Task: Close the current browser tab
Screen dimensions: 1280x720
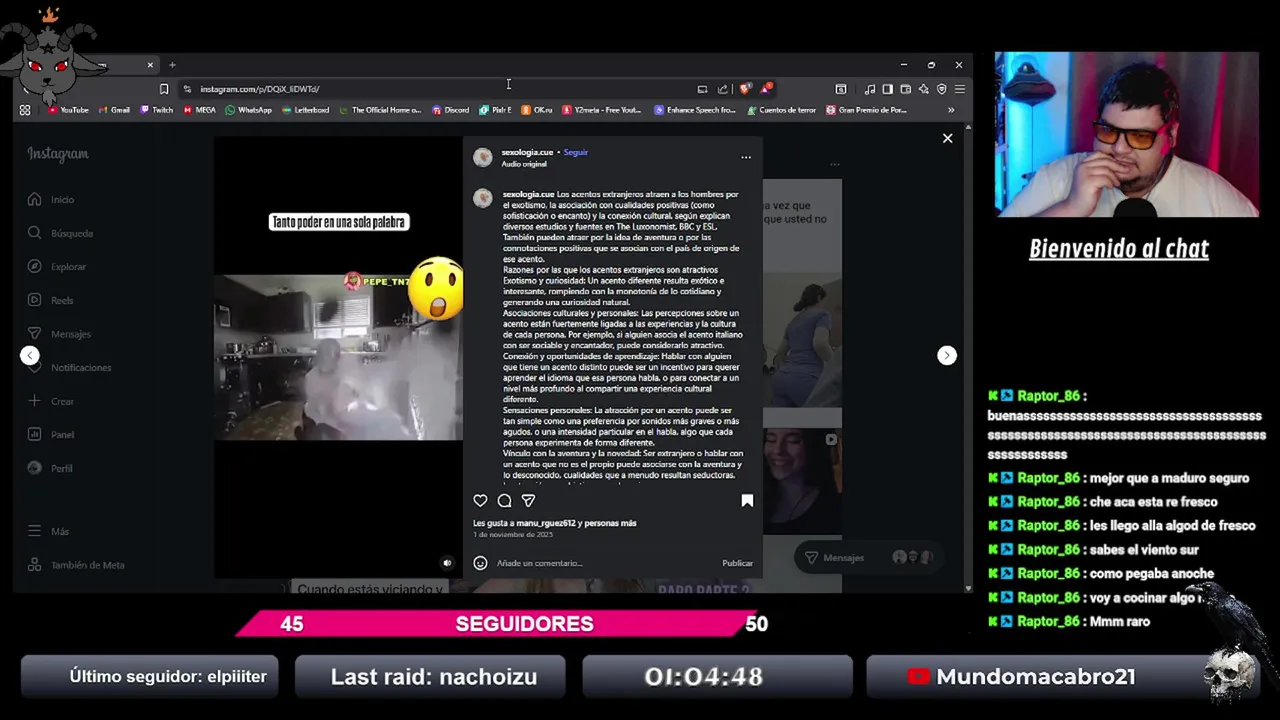Action: (150, 65)
